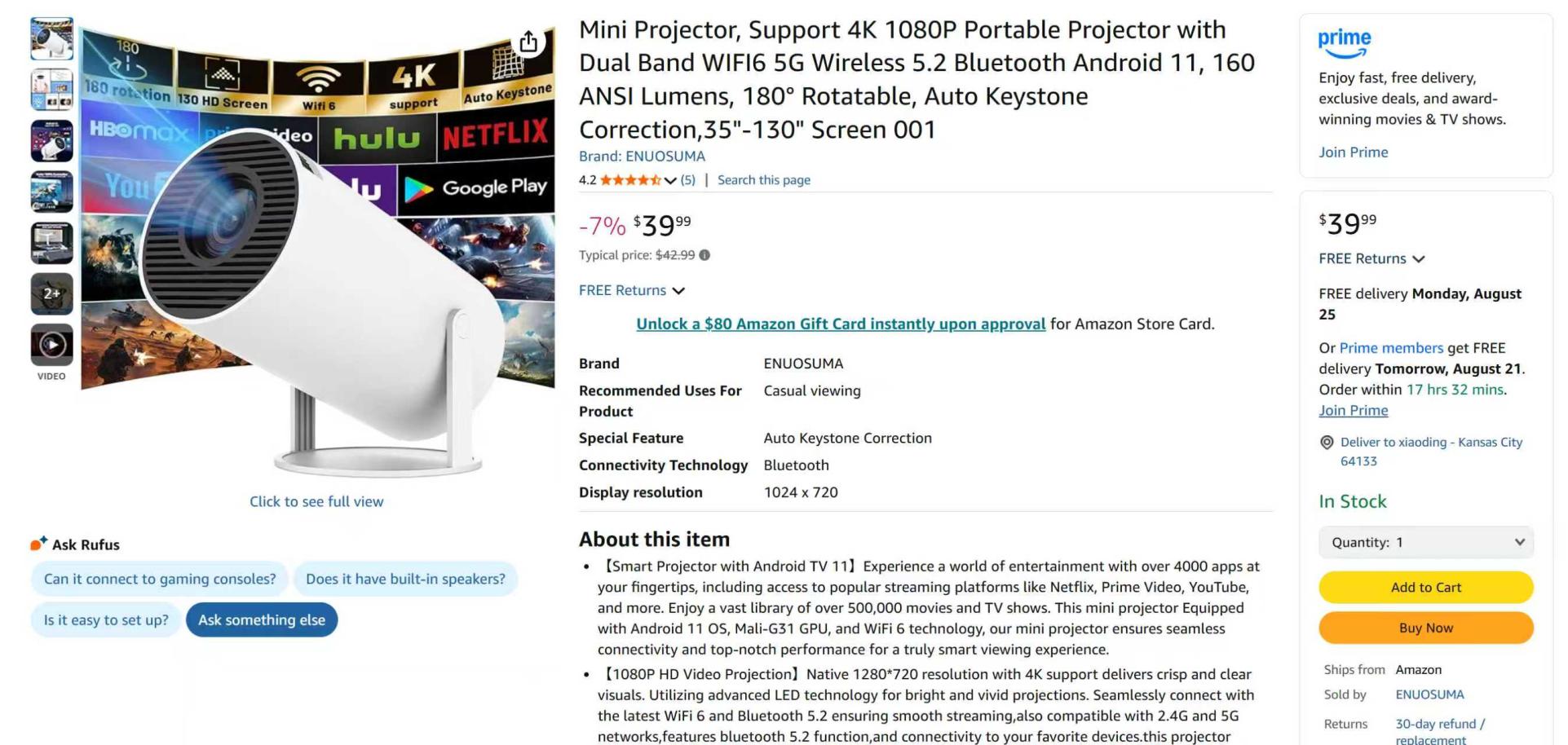Open the $80 Amazon Gift Card offer link
Viewport: 1568px width, 745px height.
point(841,324)
